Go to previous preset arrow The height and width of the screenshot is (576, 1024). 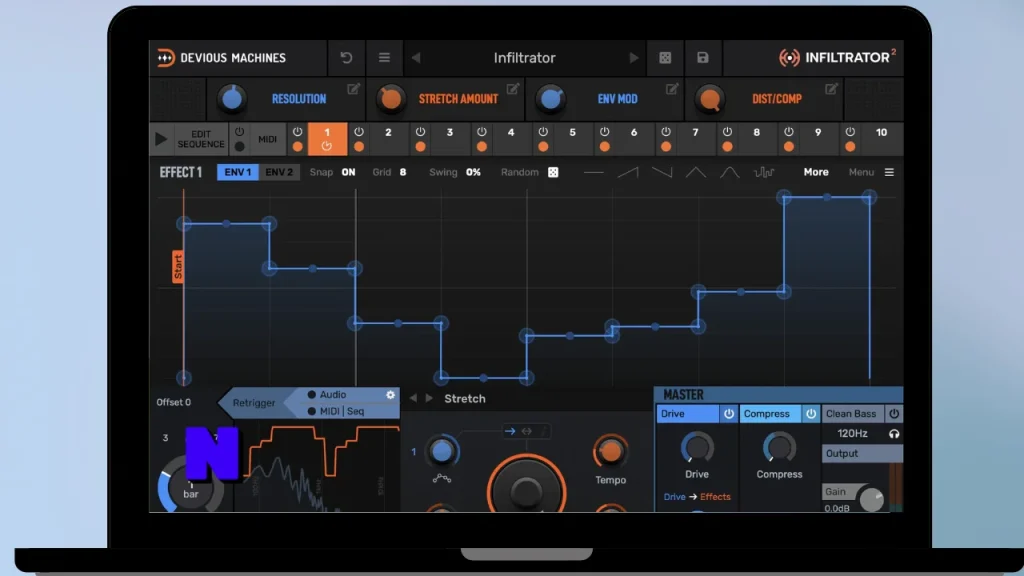pyautogui.click(x=416, y=57)
